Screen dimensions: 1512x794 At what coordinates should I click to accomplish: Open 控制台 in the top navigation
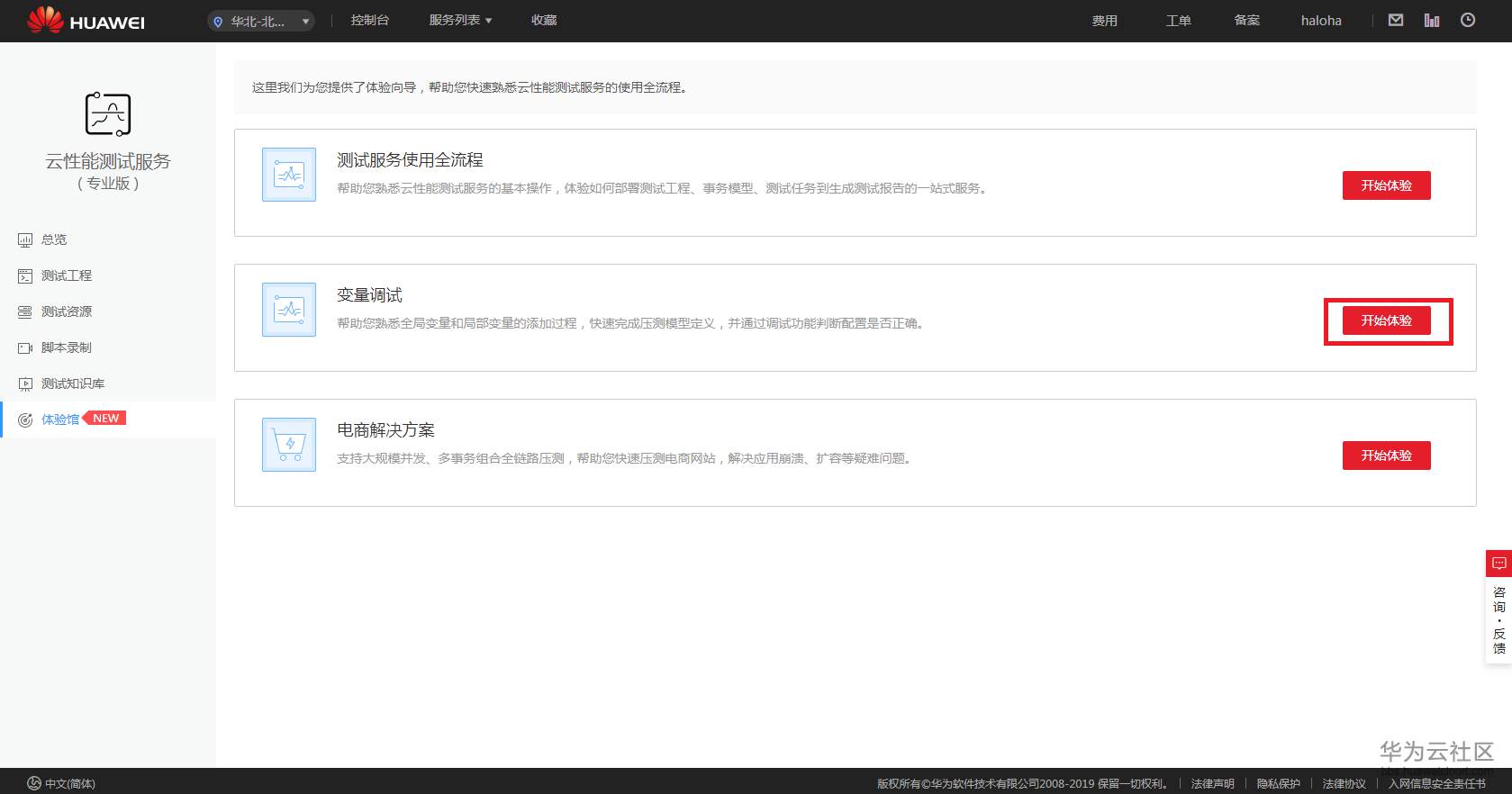(370, 20)
